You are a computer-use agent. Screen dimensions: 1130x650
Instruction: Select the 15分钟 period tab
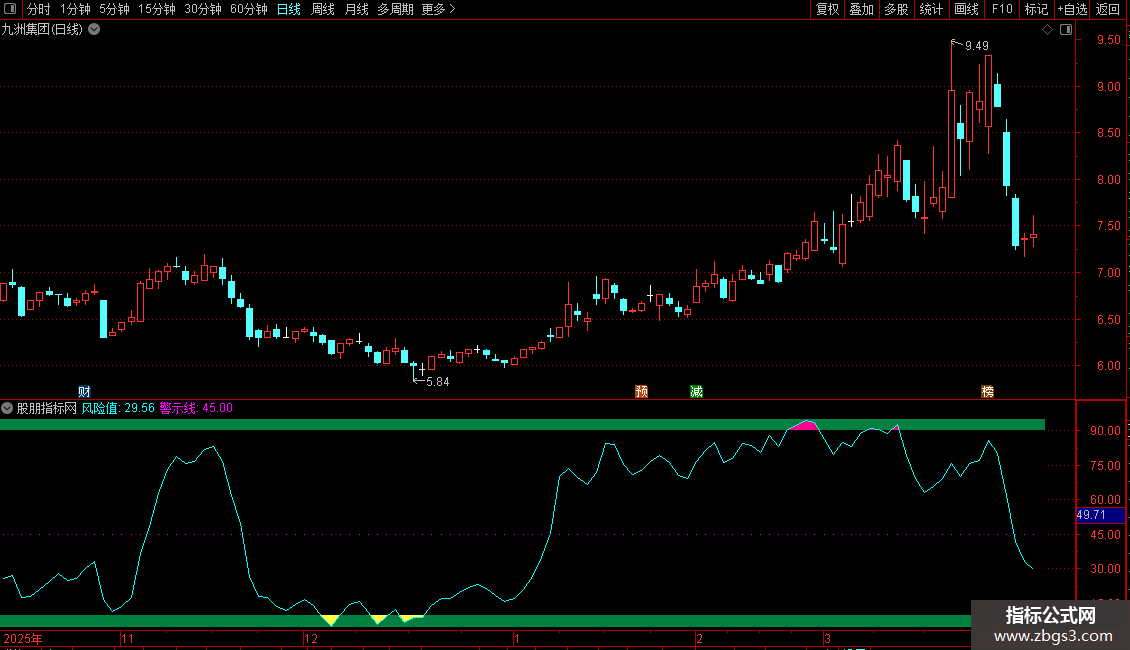coord(156,9)
